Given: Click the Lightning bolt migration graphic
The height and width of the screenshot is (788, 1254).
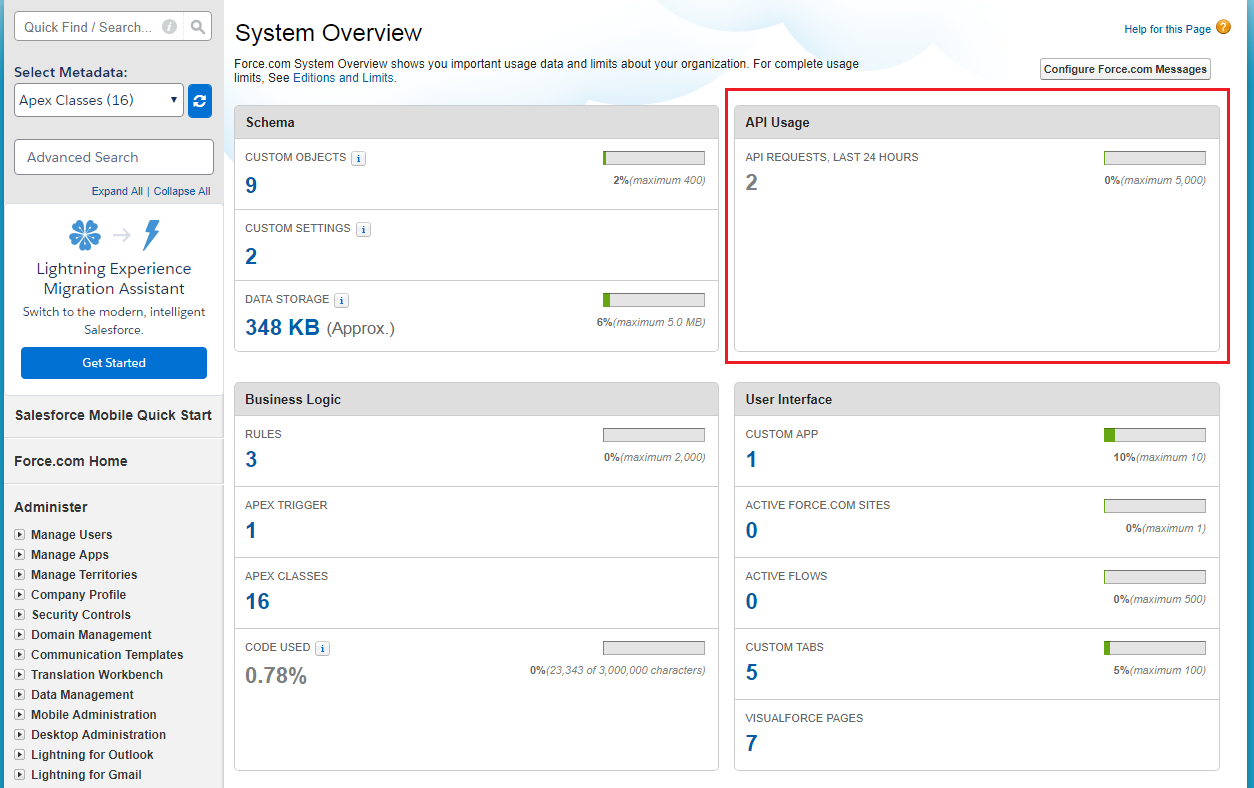Looking at the screenshot, I should coord(150,234).
